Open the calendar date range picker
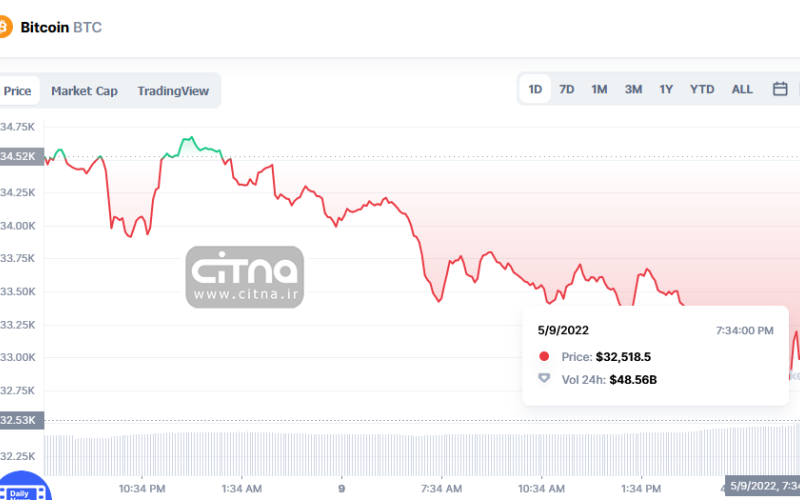 [780, 89]
